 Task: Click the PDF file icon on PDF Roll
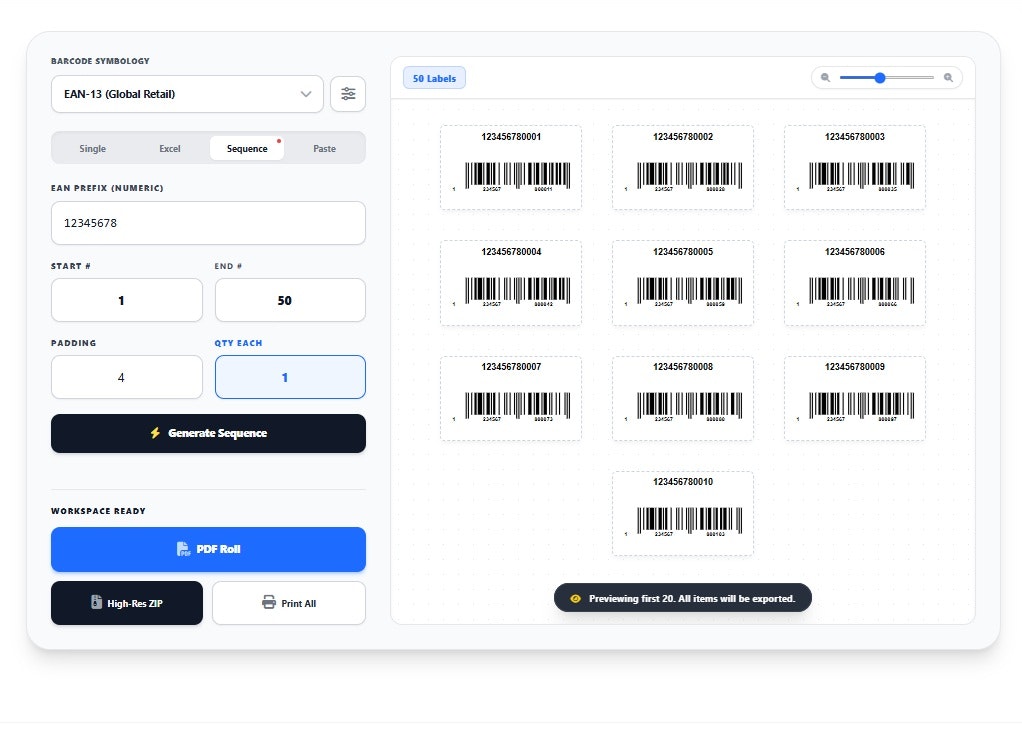[x=183, y=549]
